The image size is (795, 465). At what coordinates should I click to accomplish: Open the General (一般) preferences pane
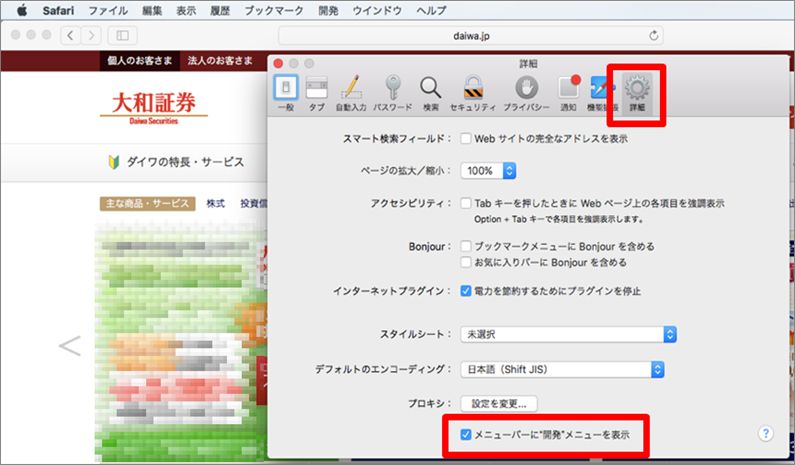click(285, 93)
